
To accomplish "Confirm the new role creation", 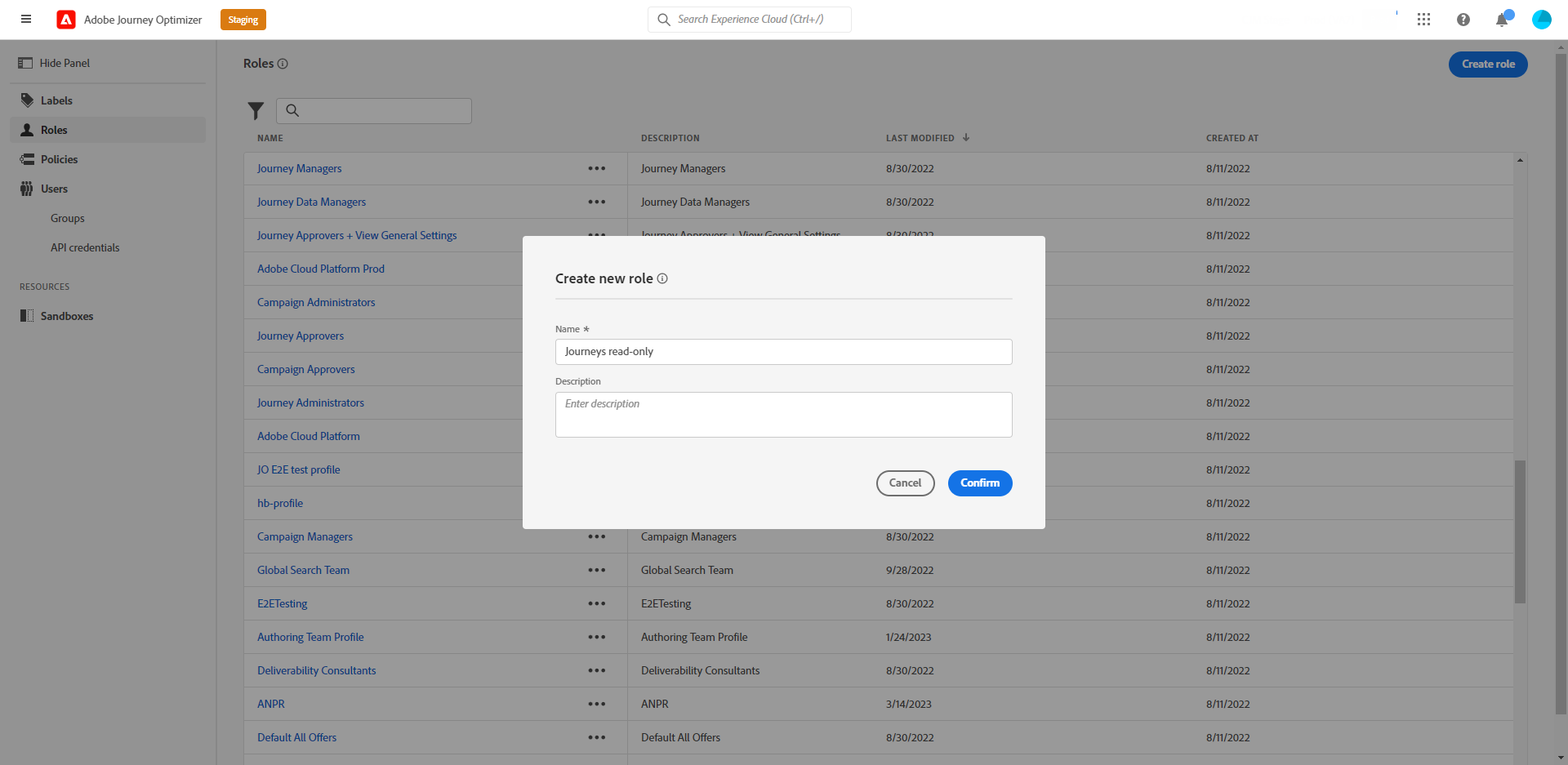I will [x=980, y=483].
